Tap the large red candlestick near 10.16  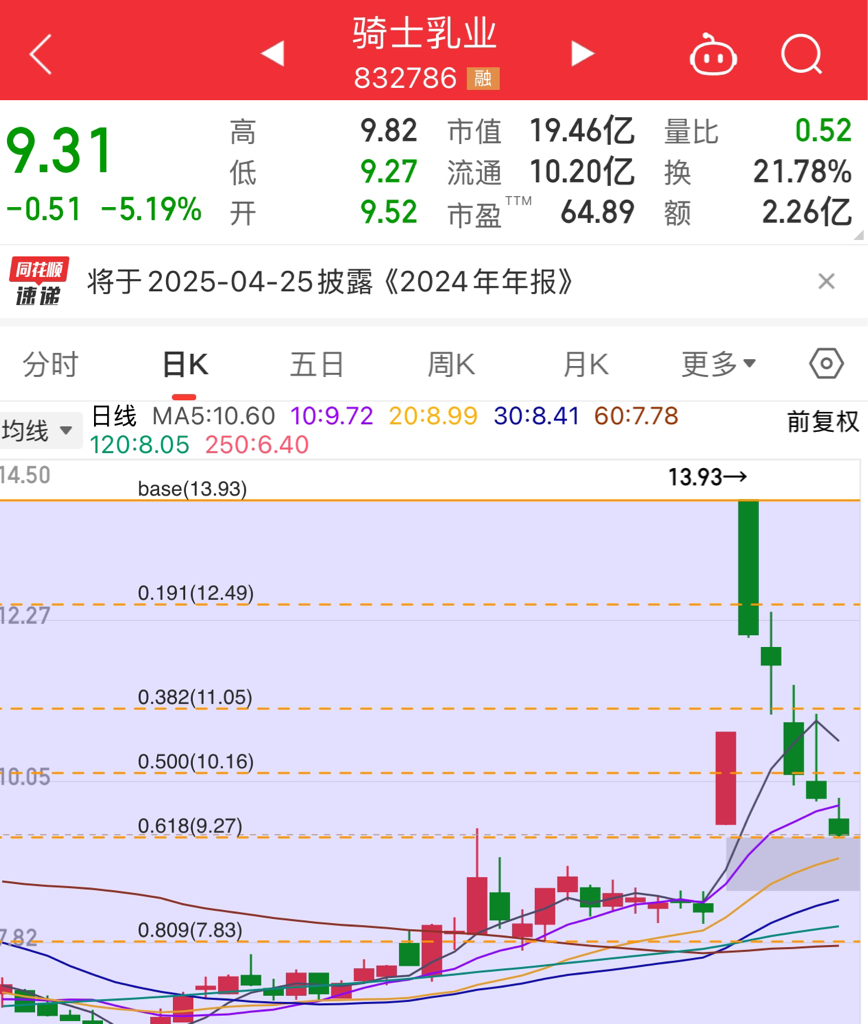point(726,778)
